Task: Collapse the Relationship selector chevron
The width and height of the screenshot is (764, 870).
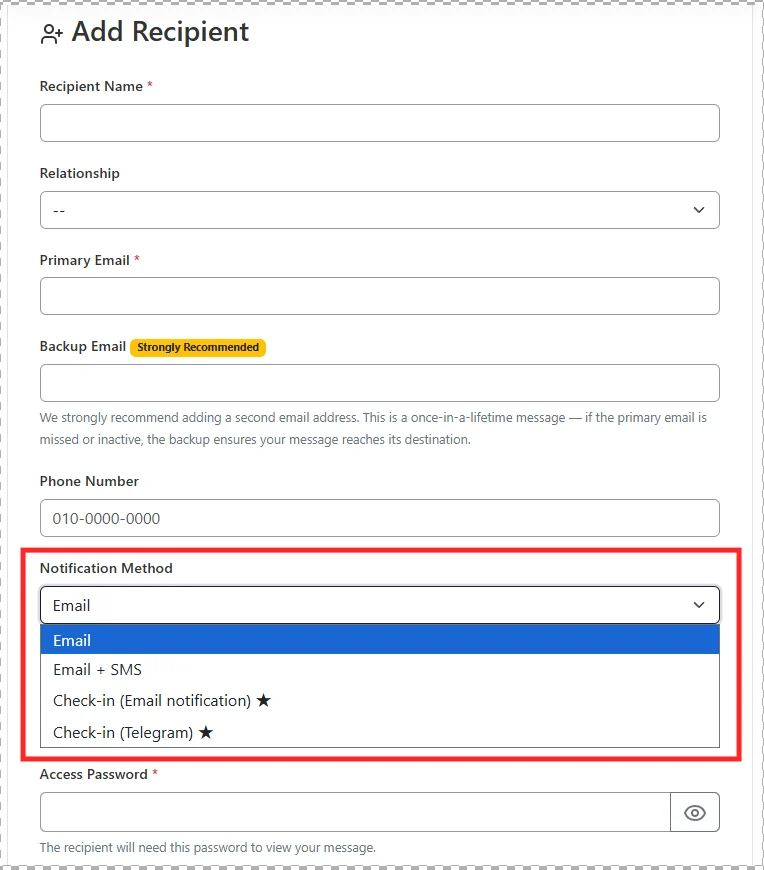Action: (x=699, y=210)
